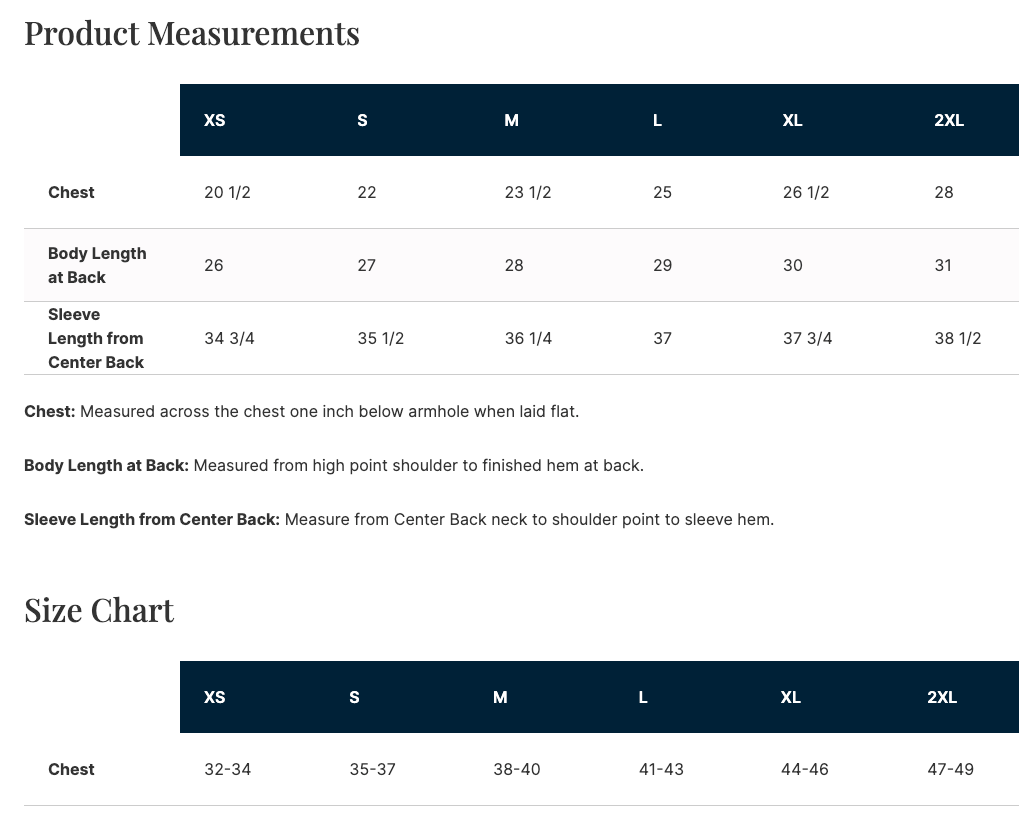Click the Chest row label in Size Chart
The width and height of the screenshot is (1019, 831).
71,769
